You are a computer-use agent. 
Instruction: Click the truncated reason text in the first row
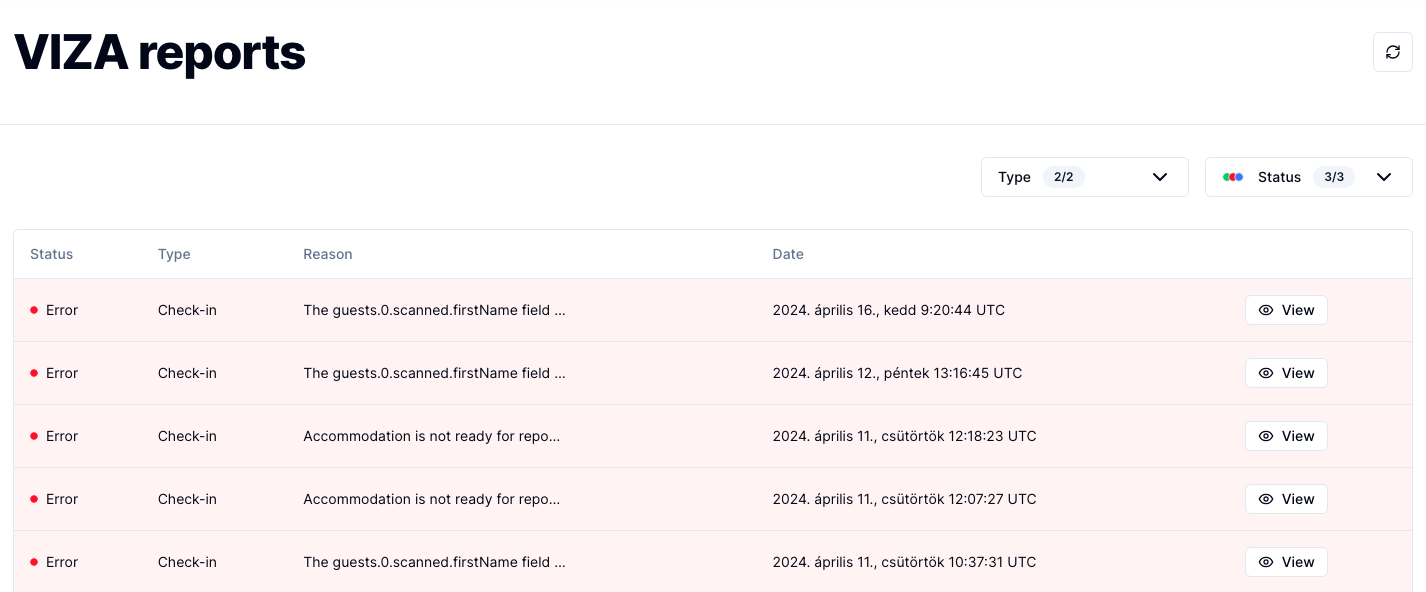[x=434, y=310]
